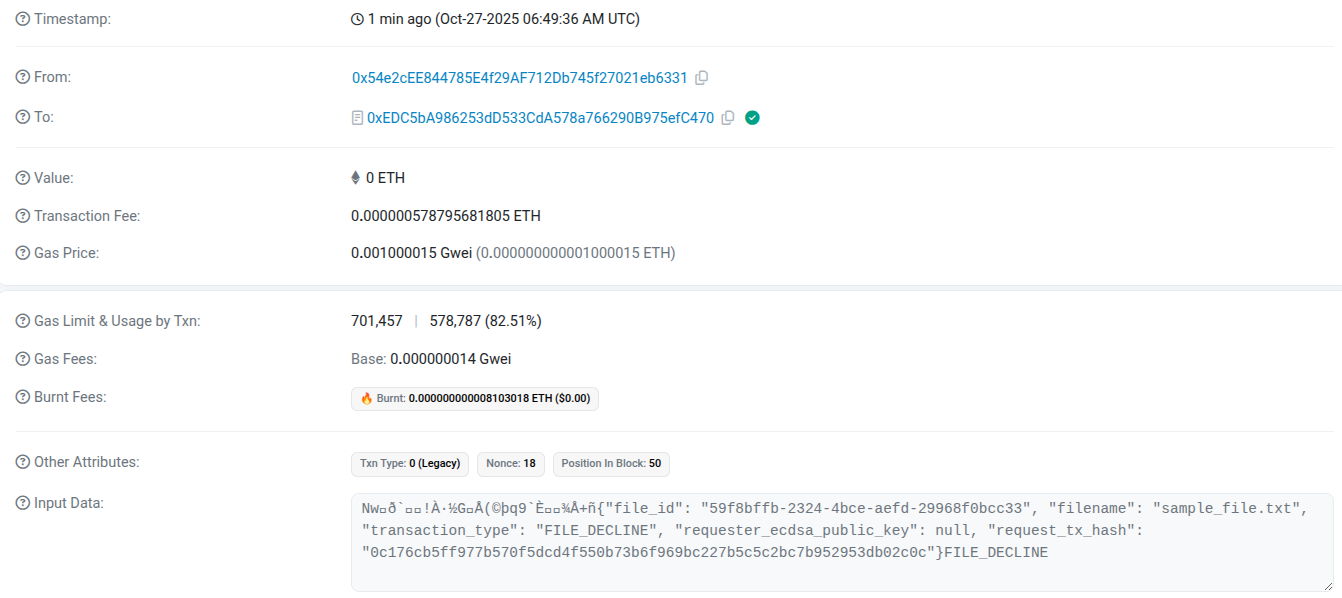Click the green verified checkmark beside To address
This screenshot has height=598, width=1342.
(753, 117)
